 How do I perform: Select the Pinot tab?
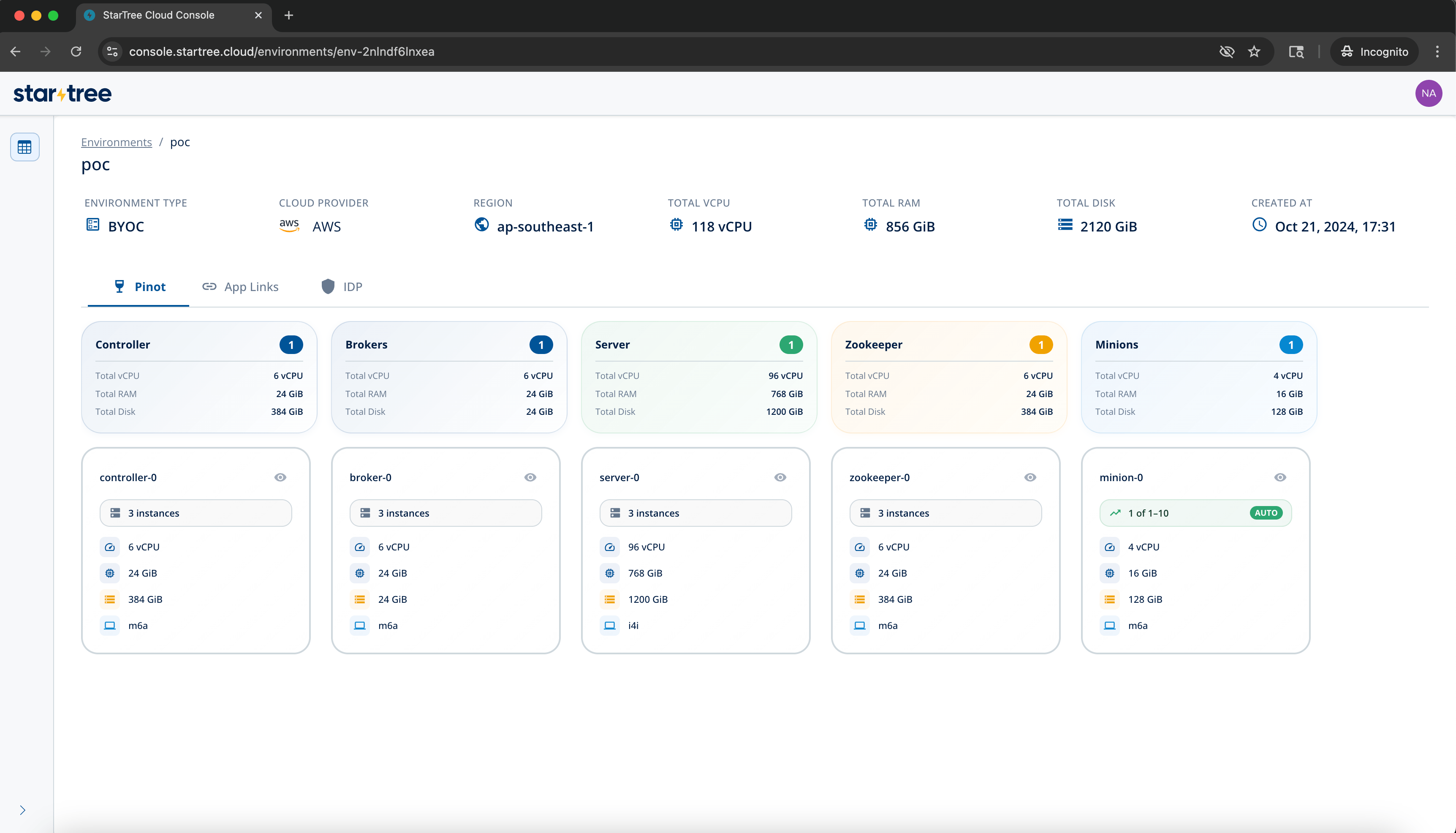pos(139,287)
